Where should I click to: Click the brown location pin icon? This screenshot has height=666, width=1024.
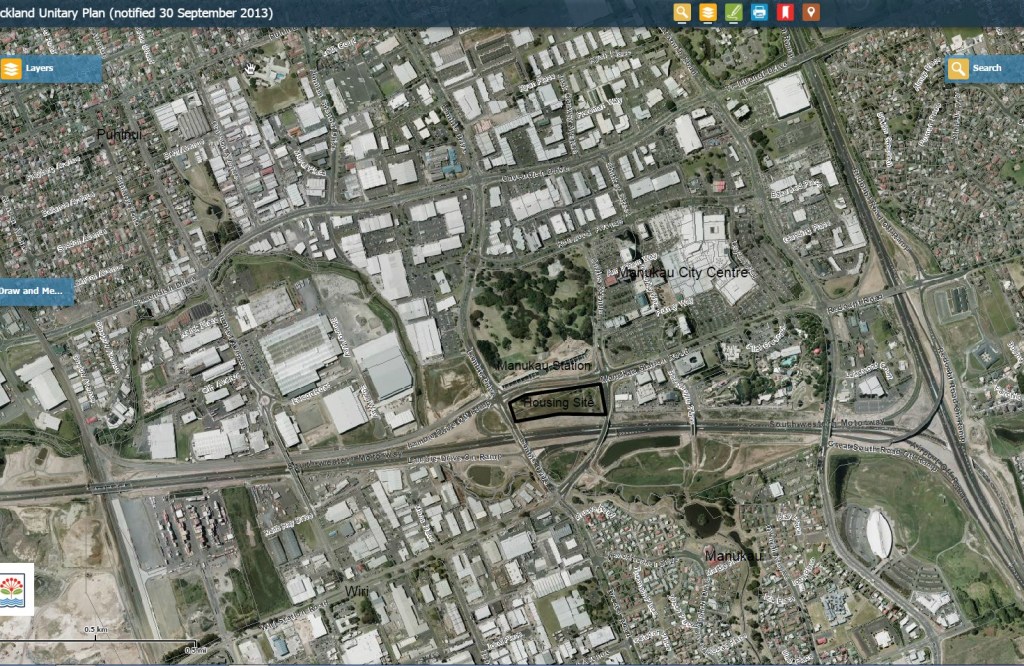(811, 12)
